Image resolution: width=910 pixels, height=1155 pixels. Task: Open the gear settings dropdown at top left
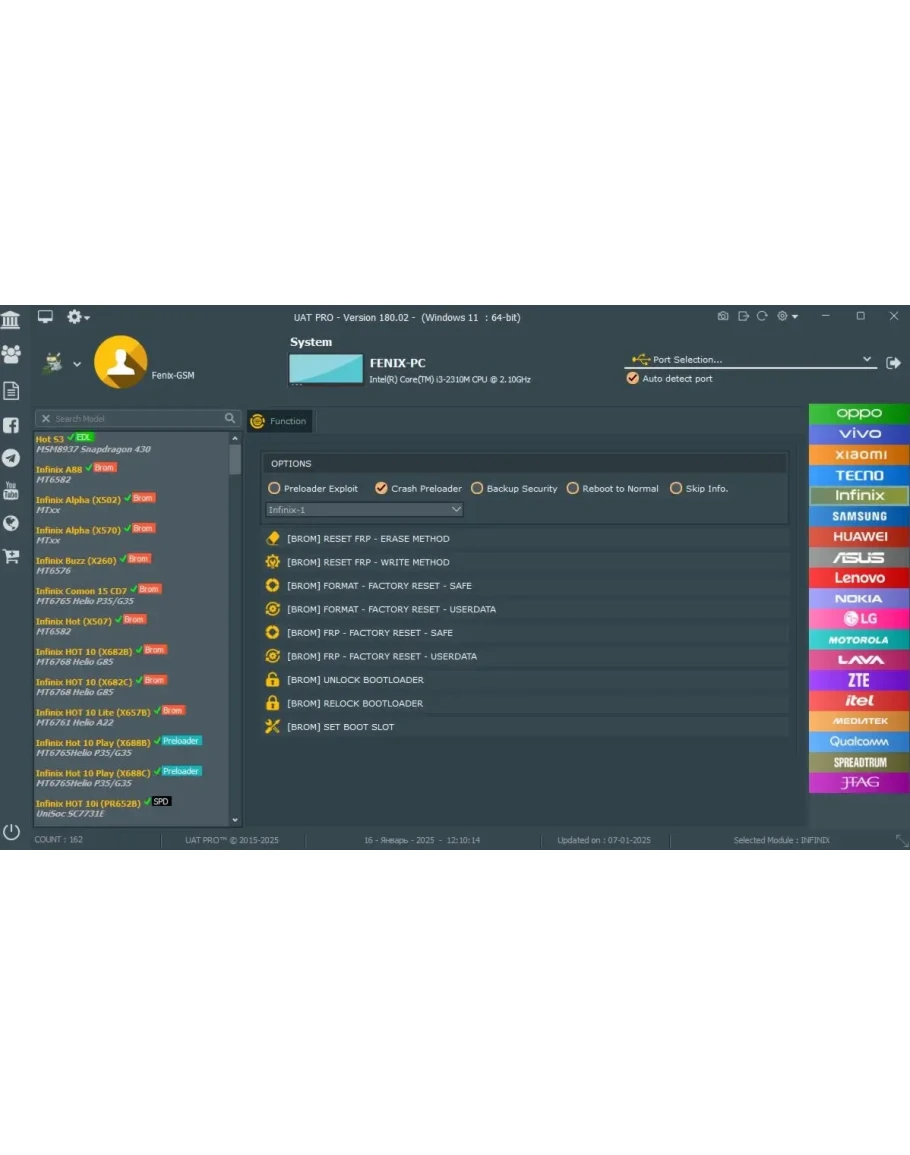pos(78,317)
